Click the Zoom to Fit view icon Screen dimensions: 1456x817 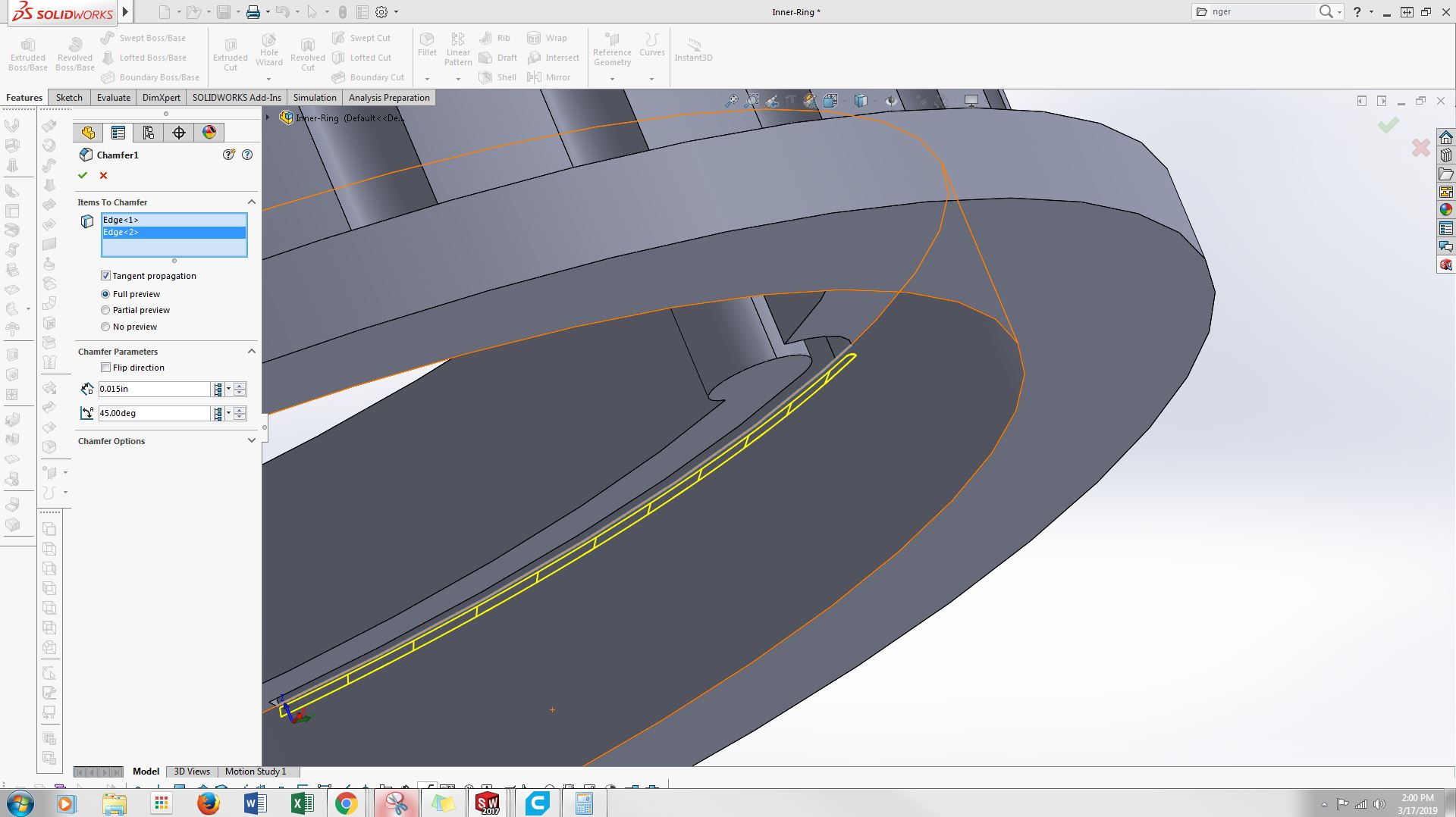[x=731, y=101]
